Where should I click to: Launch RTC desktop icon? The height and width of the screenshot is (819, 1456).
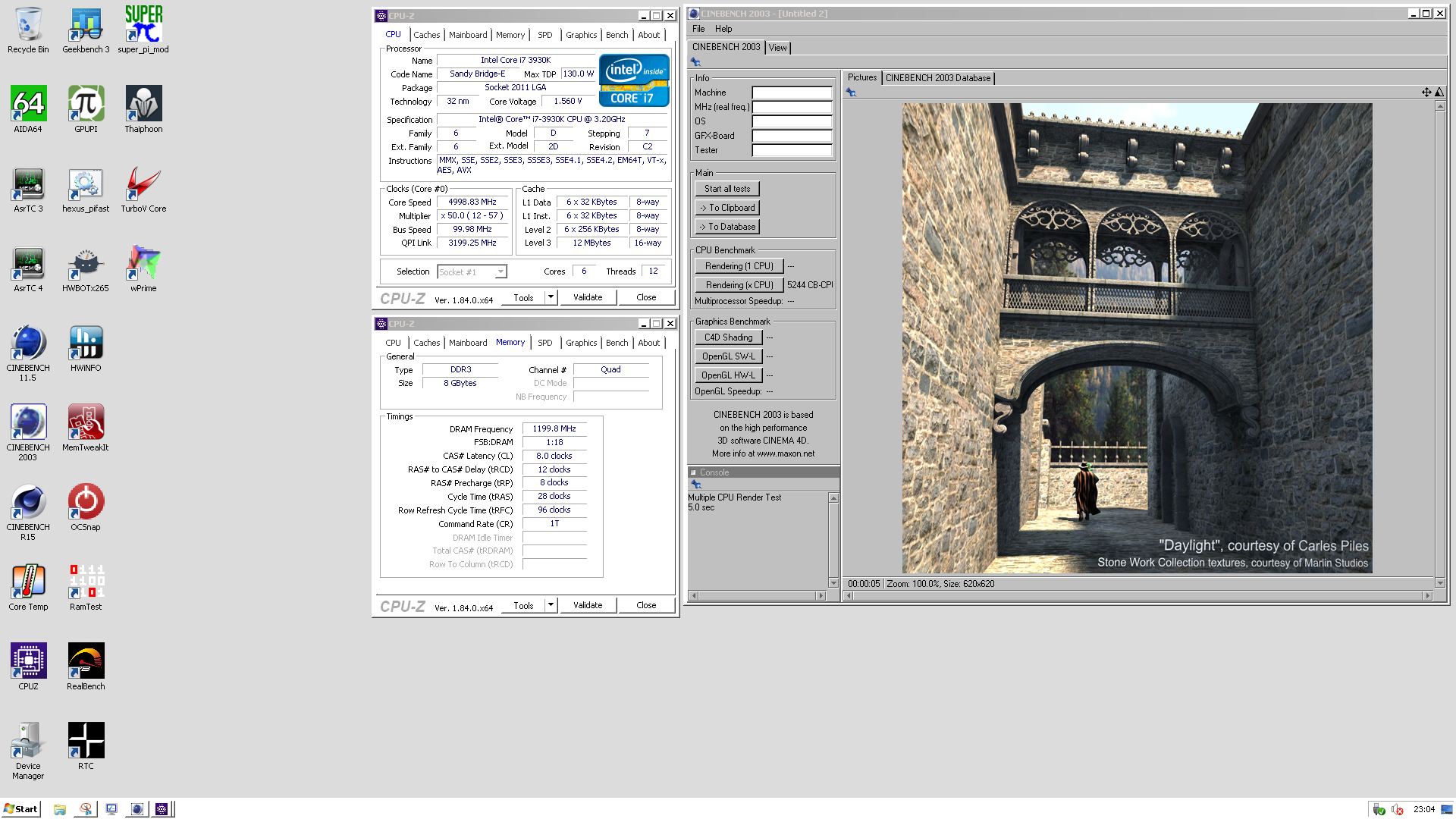[86, 747]
